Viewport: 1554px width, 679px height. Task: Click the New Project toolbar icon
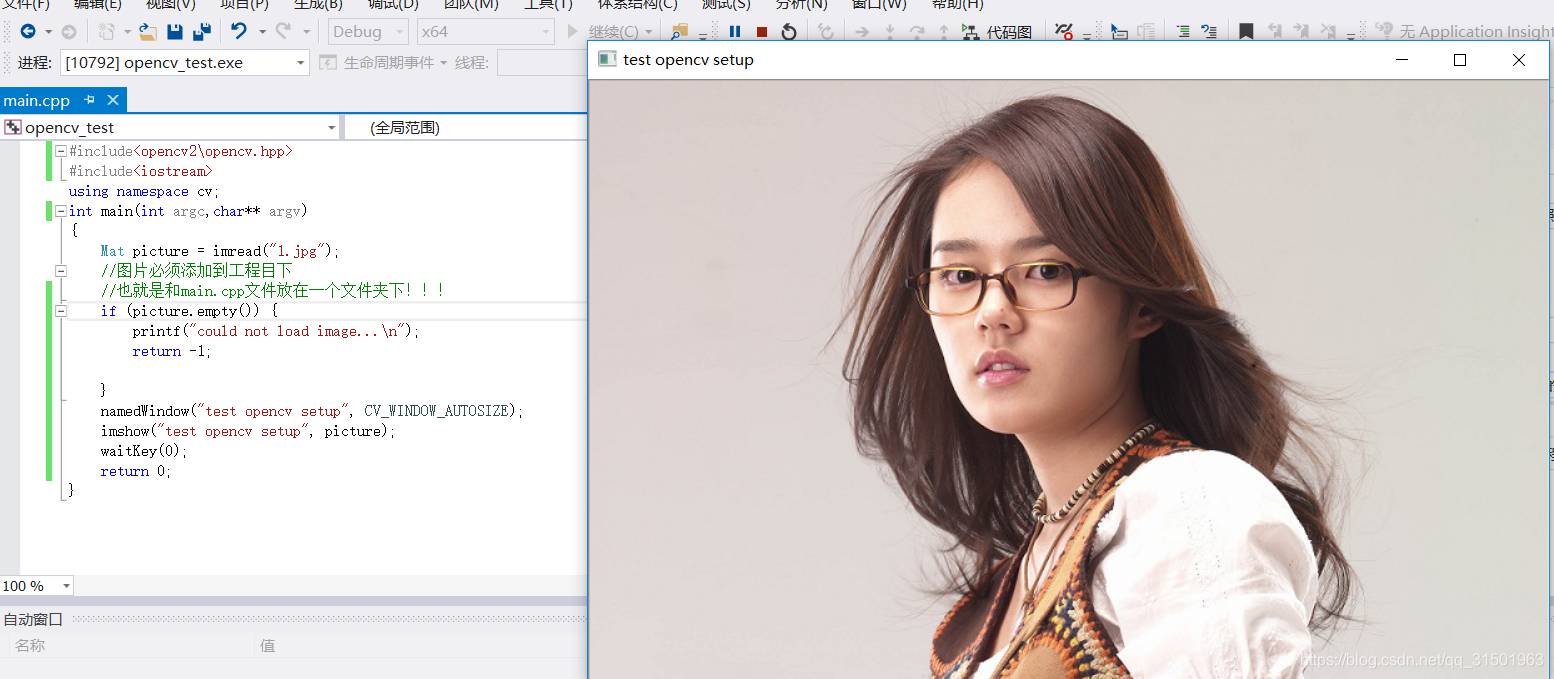(x=106, y=32)
